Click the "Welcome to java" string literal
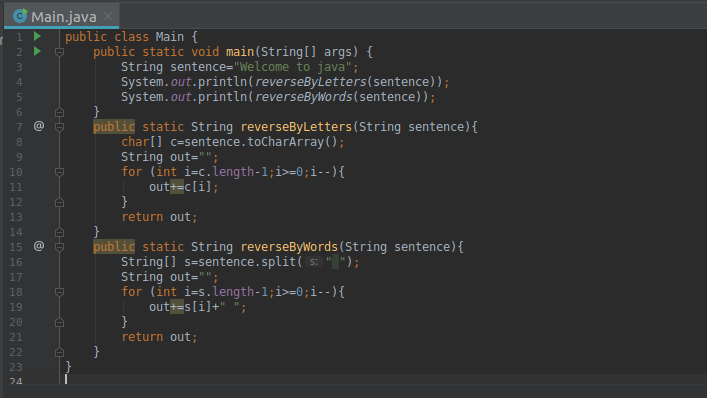707x398 pixels. pos(292,67)
